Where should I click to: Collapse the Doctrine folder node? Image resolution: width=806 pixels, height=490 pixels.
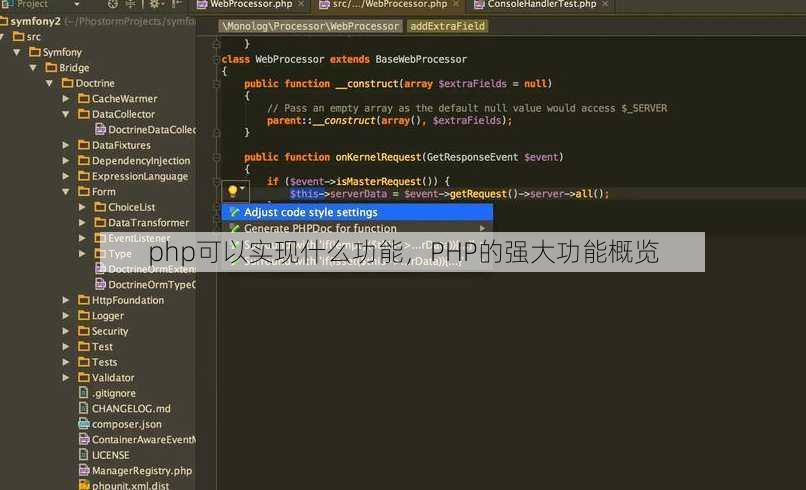pos(50,83)
